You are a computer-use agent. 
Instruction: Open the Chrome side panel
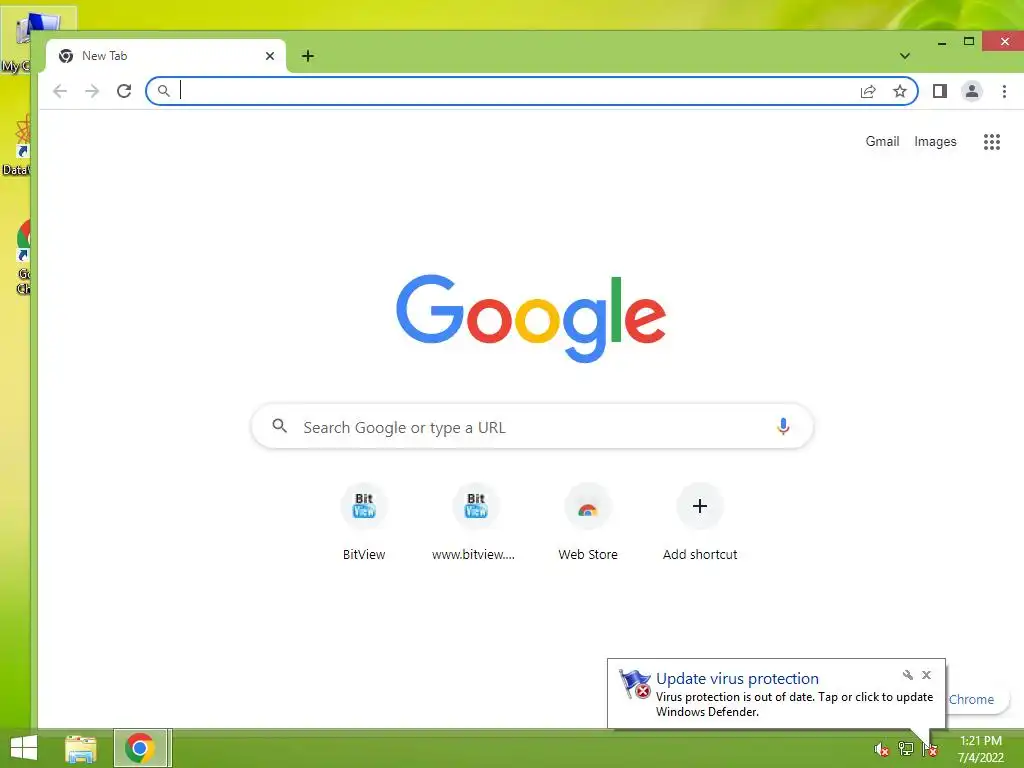click(940, 91)
